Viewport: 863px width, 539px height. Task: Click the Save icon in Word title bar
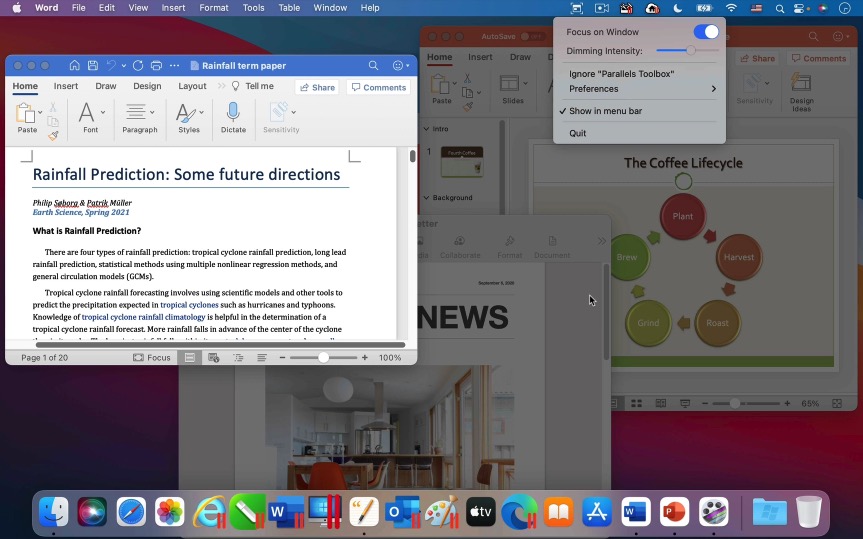click(x=93, y=66)
